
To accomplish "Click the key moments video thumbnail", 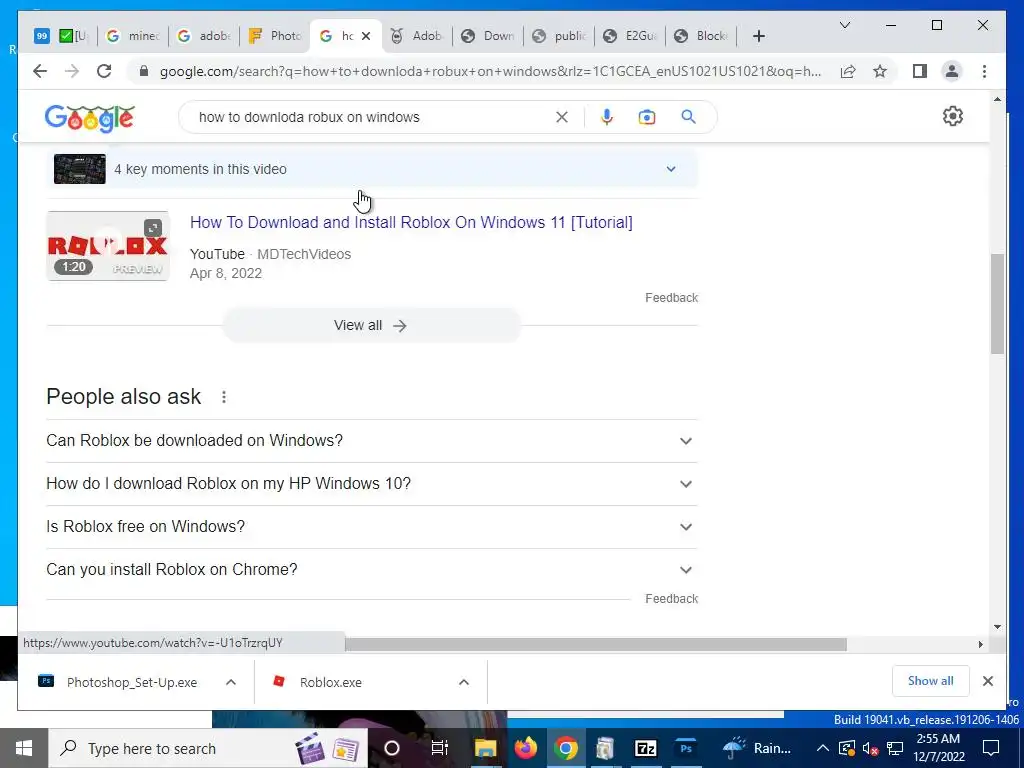I will click(80, 169).
